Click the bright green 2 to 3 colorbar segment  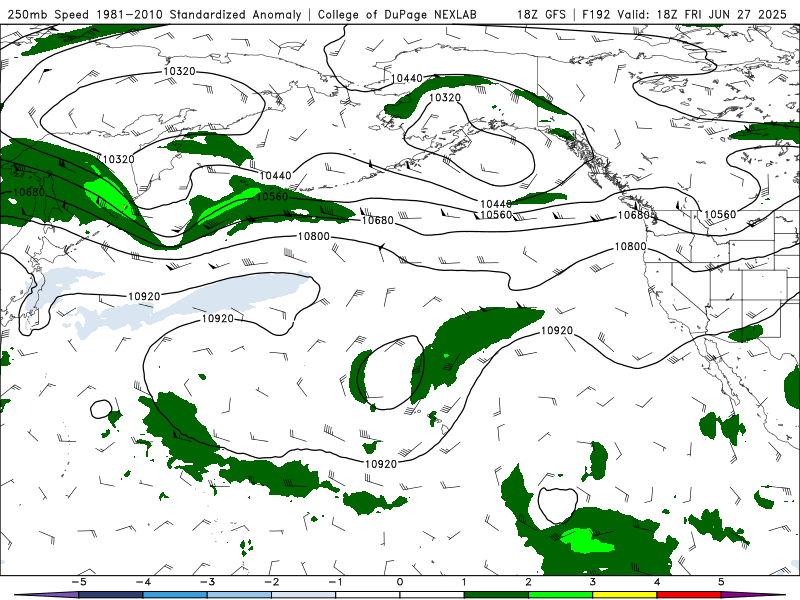560,595
